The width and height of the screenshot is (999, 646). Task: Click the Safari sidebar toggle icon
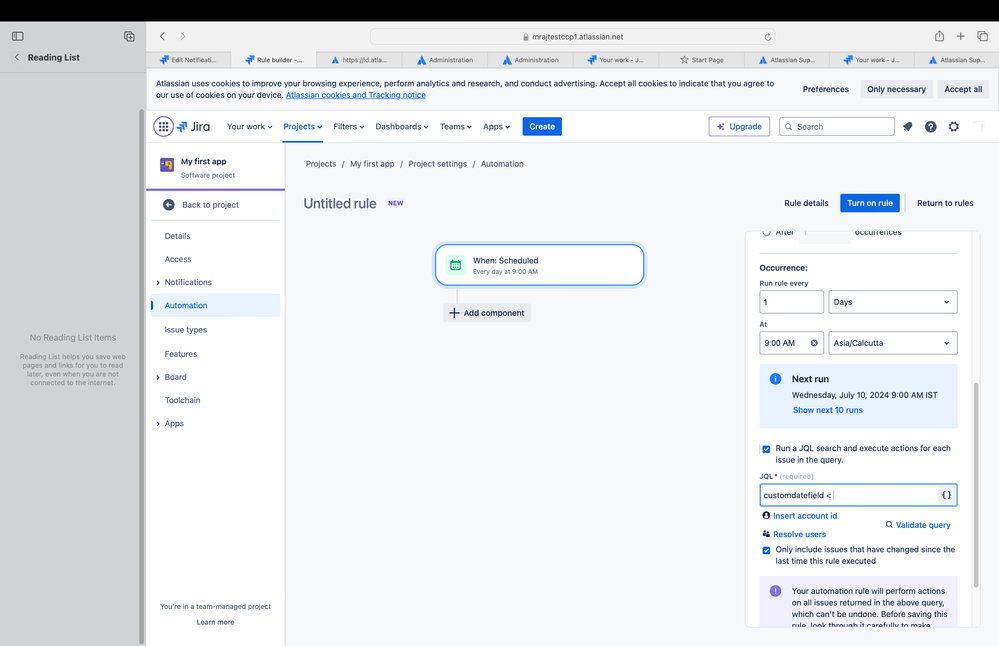(18, 36)
